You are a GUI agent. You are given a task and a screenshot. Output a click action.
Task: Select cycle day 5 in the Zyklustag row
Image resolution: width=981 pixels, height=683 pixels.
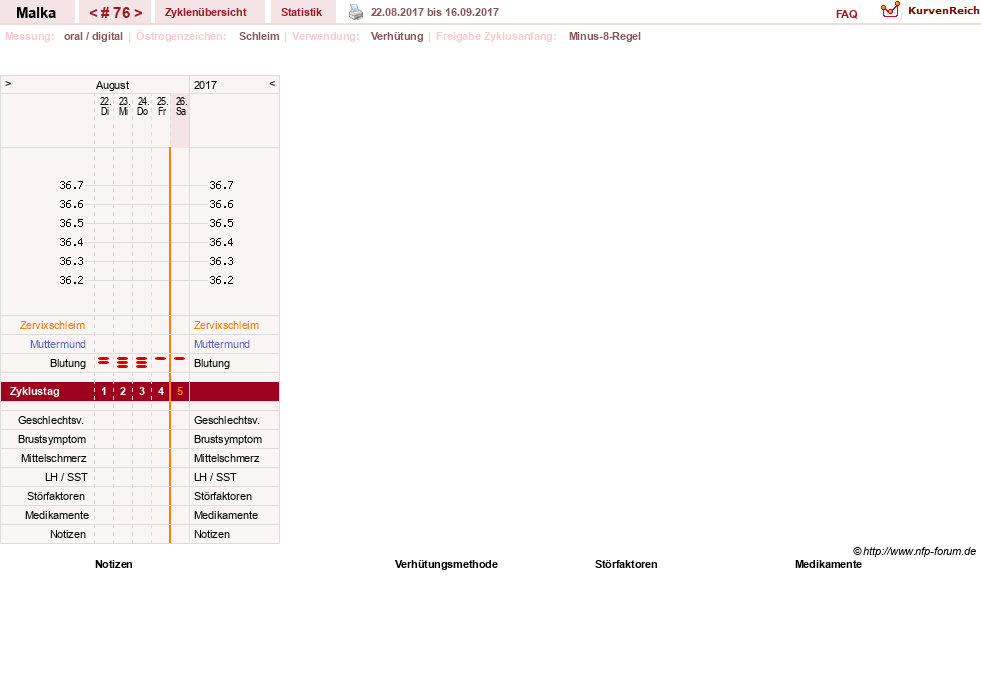180,392
